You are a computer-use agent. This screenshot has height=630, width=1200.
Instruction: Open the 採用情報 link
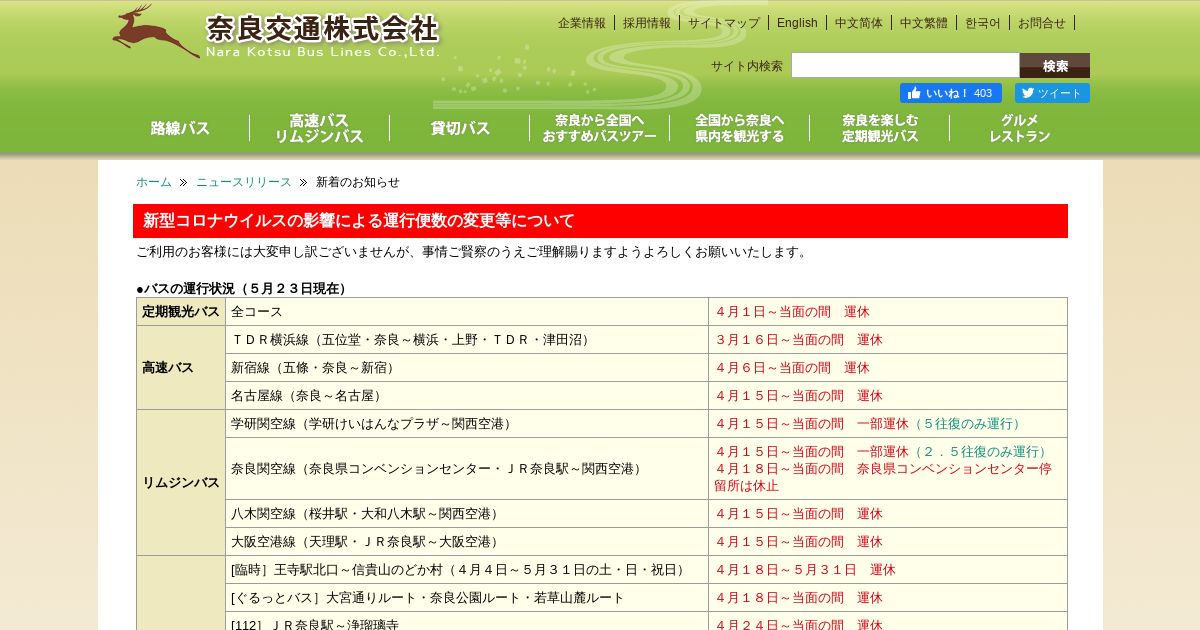[647, 23]
